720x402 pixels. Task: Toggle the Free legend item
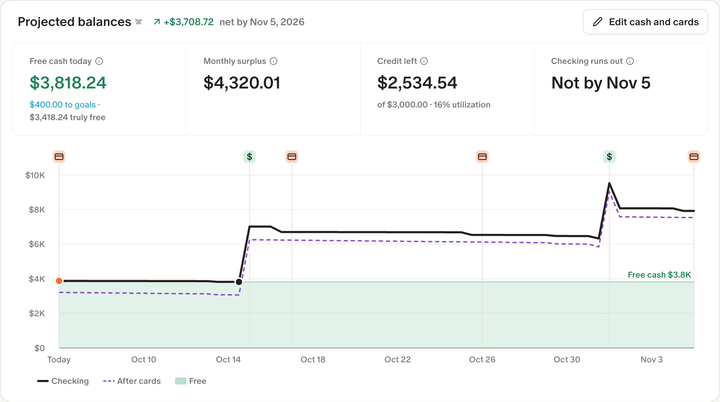191,381
